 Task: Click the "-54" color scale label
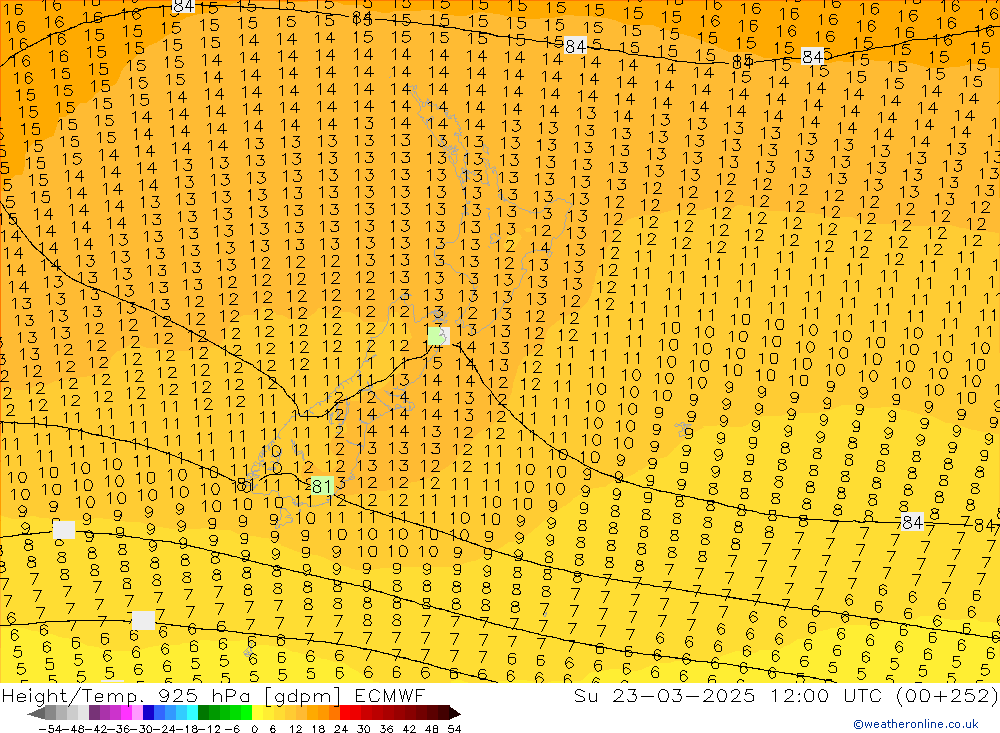pos(50,729)
